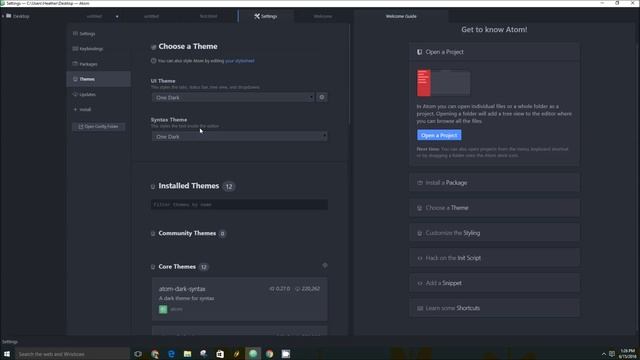
Task: Click the Windows taskbar search box
Action: (72, 354)
